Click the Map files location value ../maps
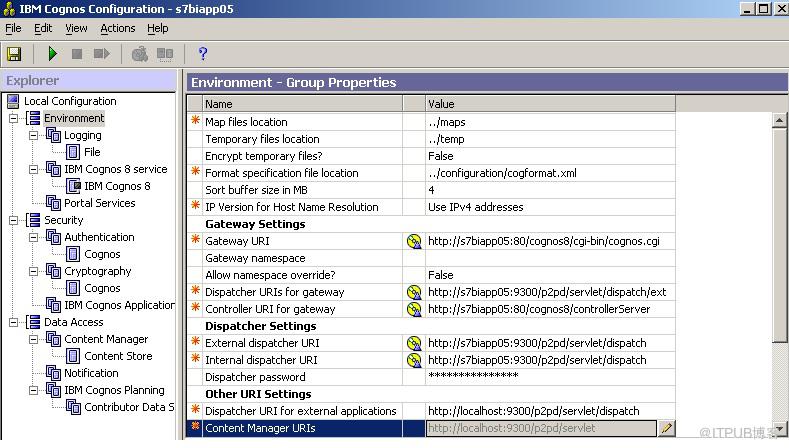This screenshot has width=789, height=448. tap(447, 122)
